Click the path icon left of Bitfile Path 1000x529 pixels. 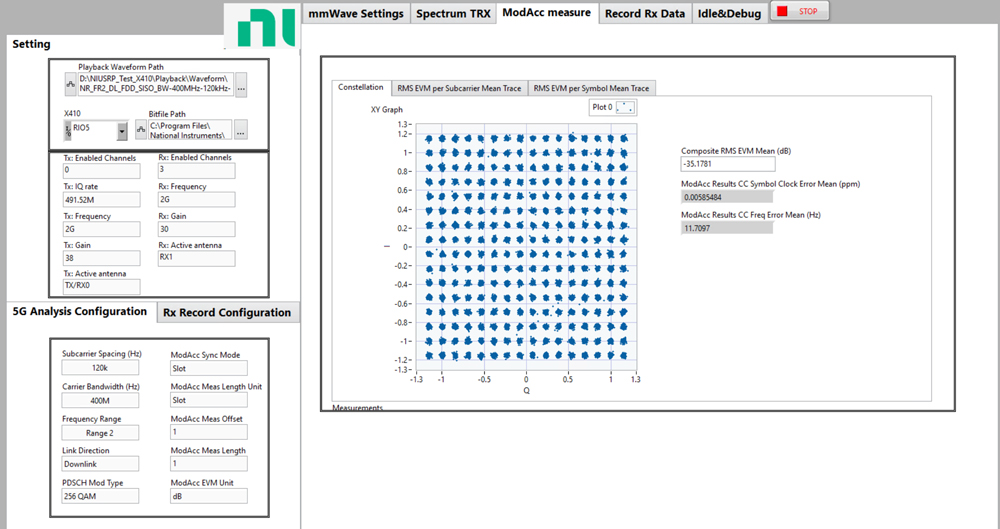tap(140, 130)
